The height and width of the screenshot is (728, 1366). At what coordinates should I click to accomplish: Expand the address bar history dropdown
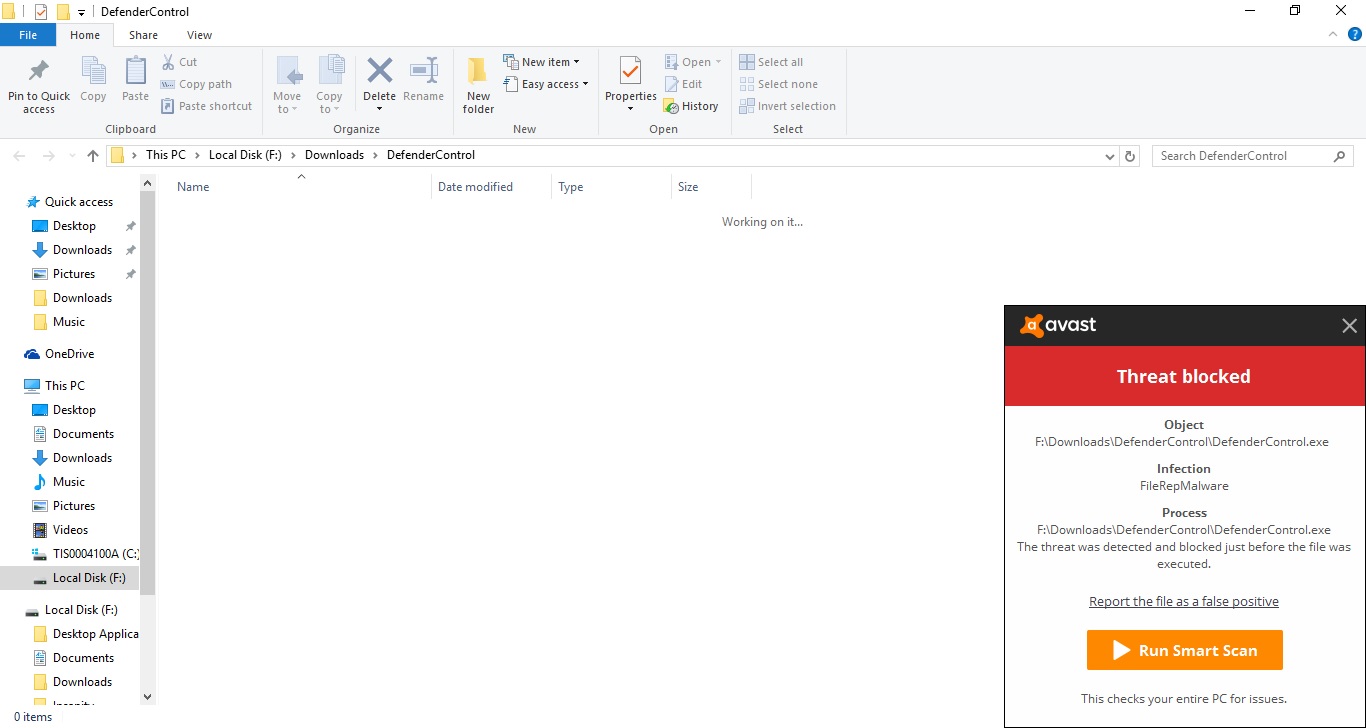[1110, 156]
